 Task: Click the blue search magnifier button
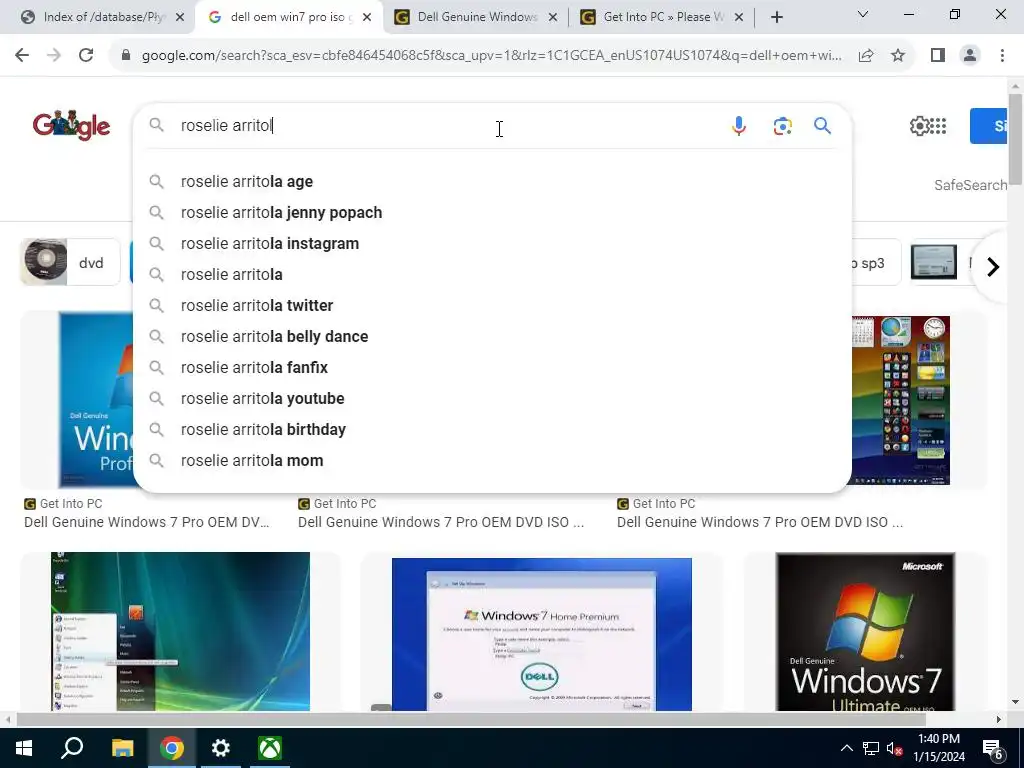pyautogui.click(x=822, y=125)
